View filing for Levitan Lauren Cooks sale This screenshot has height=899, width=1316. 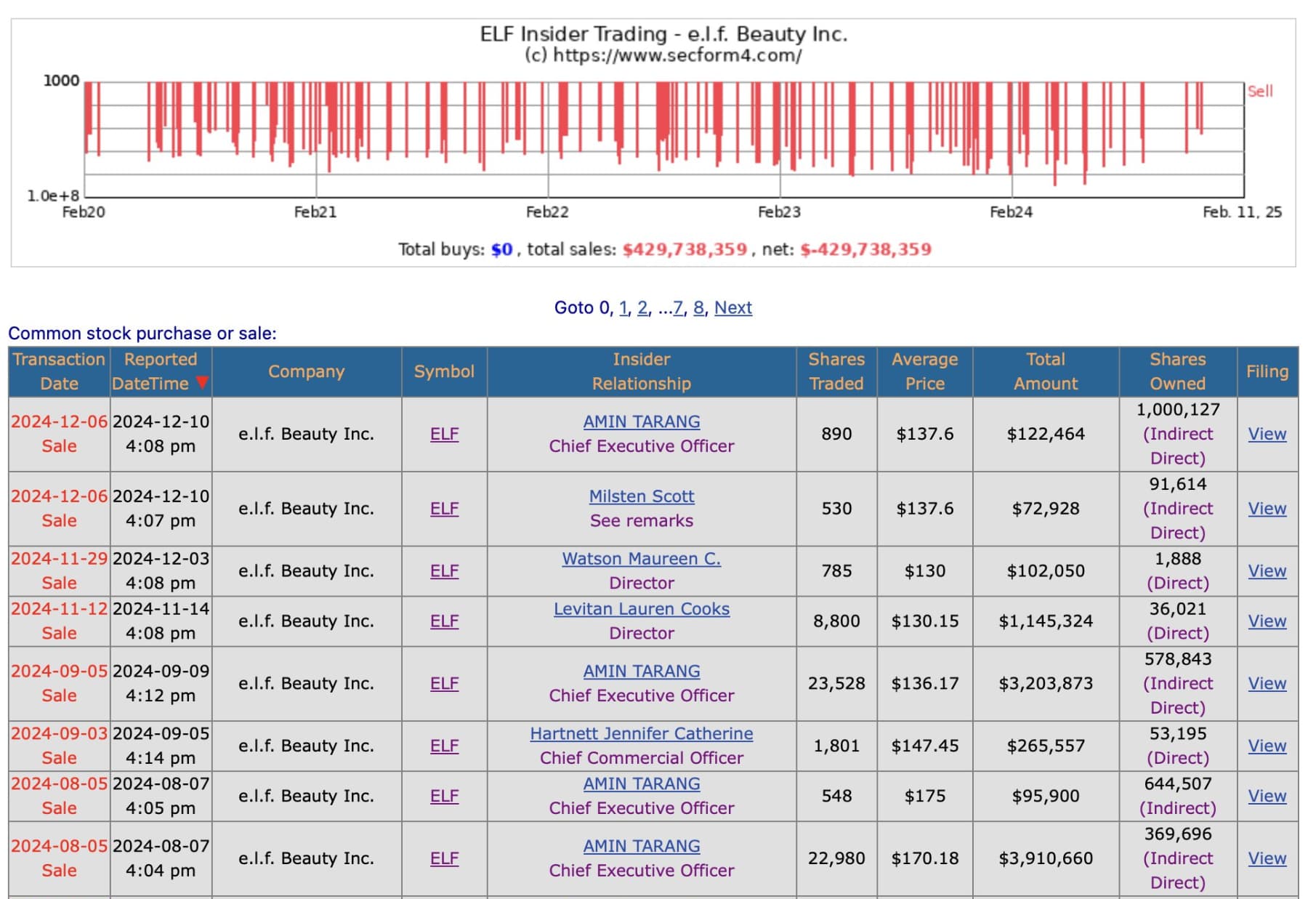click(1267, 621)
